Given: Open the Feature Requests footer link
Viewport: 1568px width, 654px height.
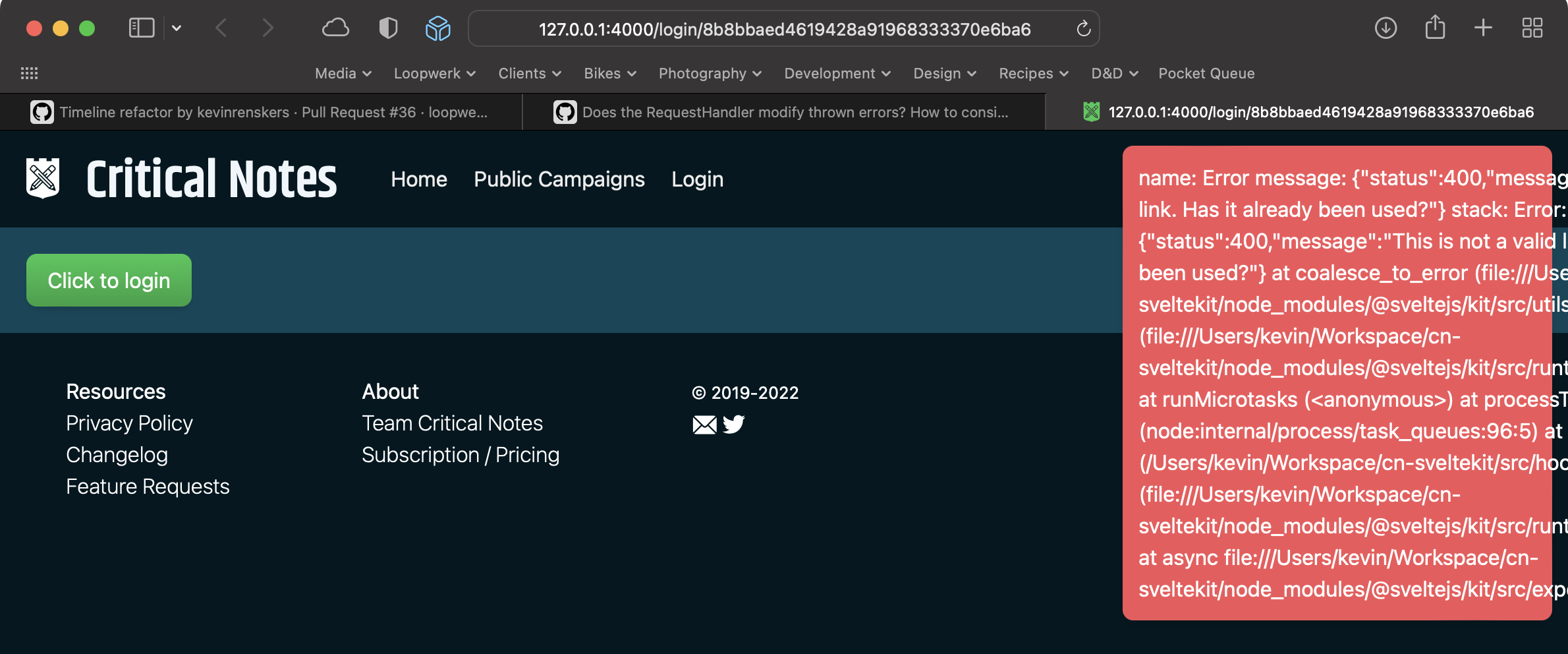Looking at the screenshot, I should pyautogui.click(x=148, y=487).
